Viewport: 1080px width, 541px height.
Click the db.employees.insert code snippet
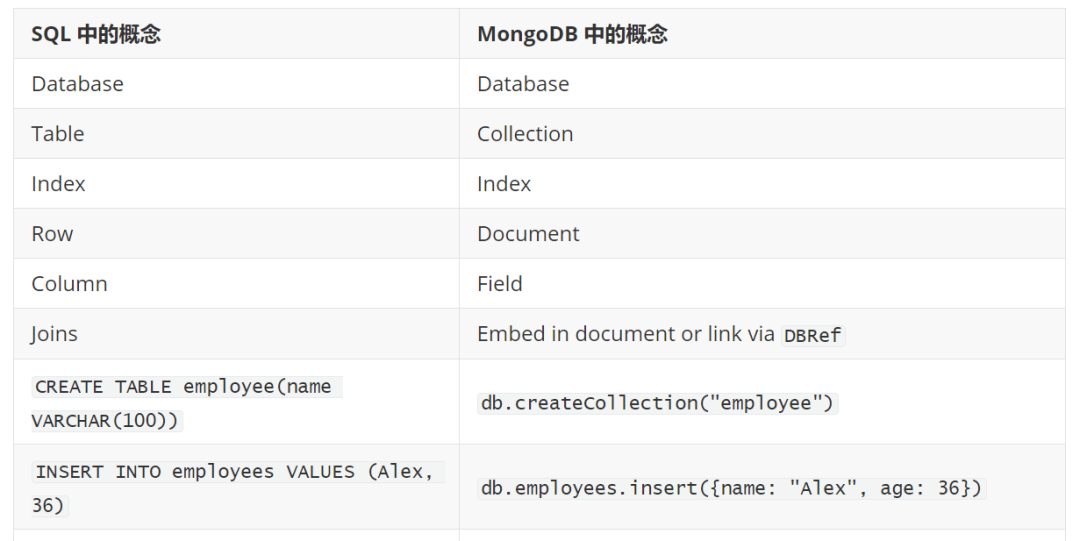point(732,488)
